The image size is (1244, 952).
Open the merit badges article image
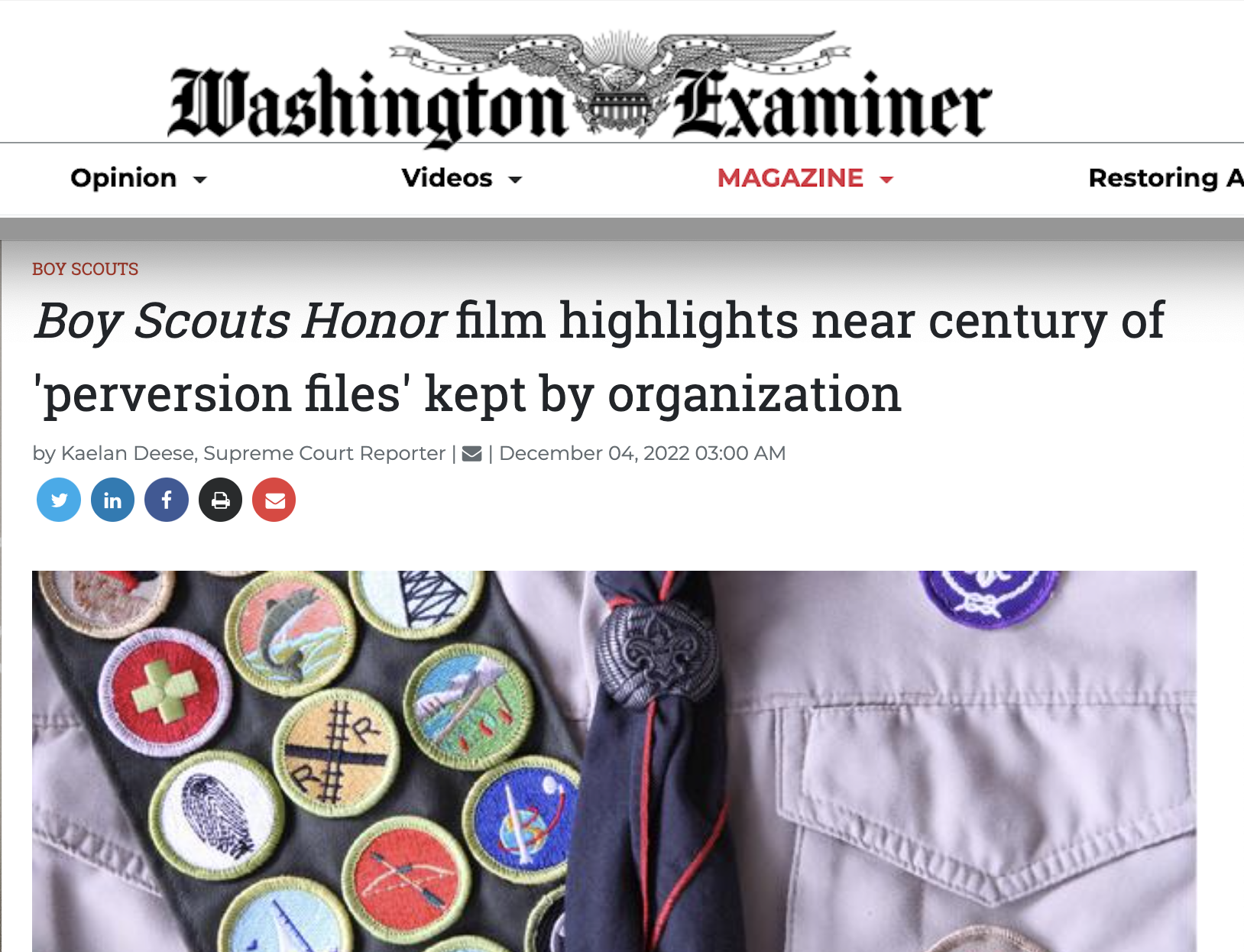click(614, 761)
